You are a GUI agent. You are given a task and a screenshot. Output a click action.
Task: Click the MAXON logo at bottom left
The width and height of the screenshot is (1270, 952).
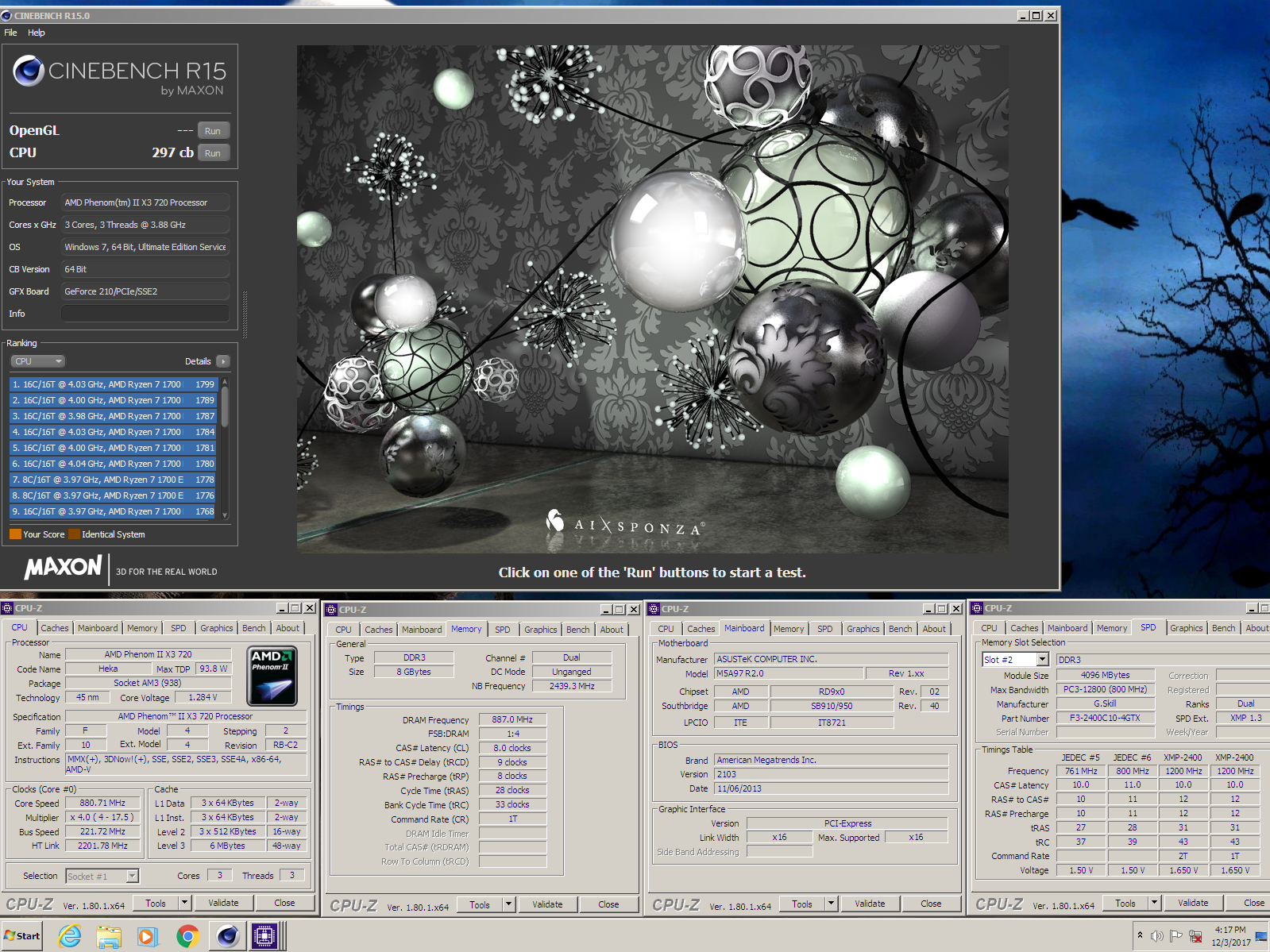pyautogui.click(x=63, y=567)
